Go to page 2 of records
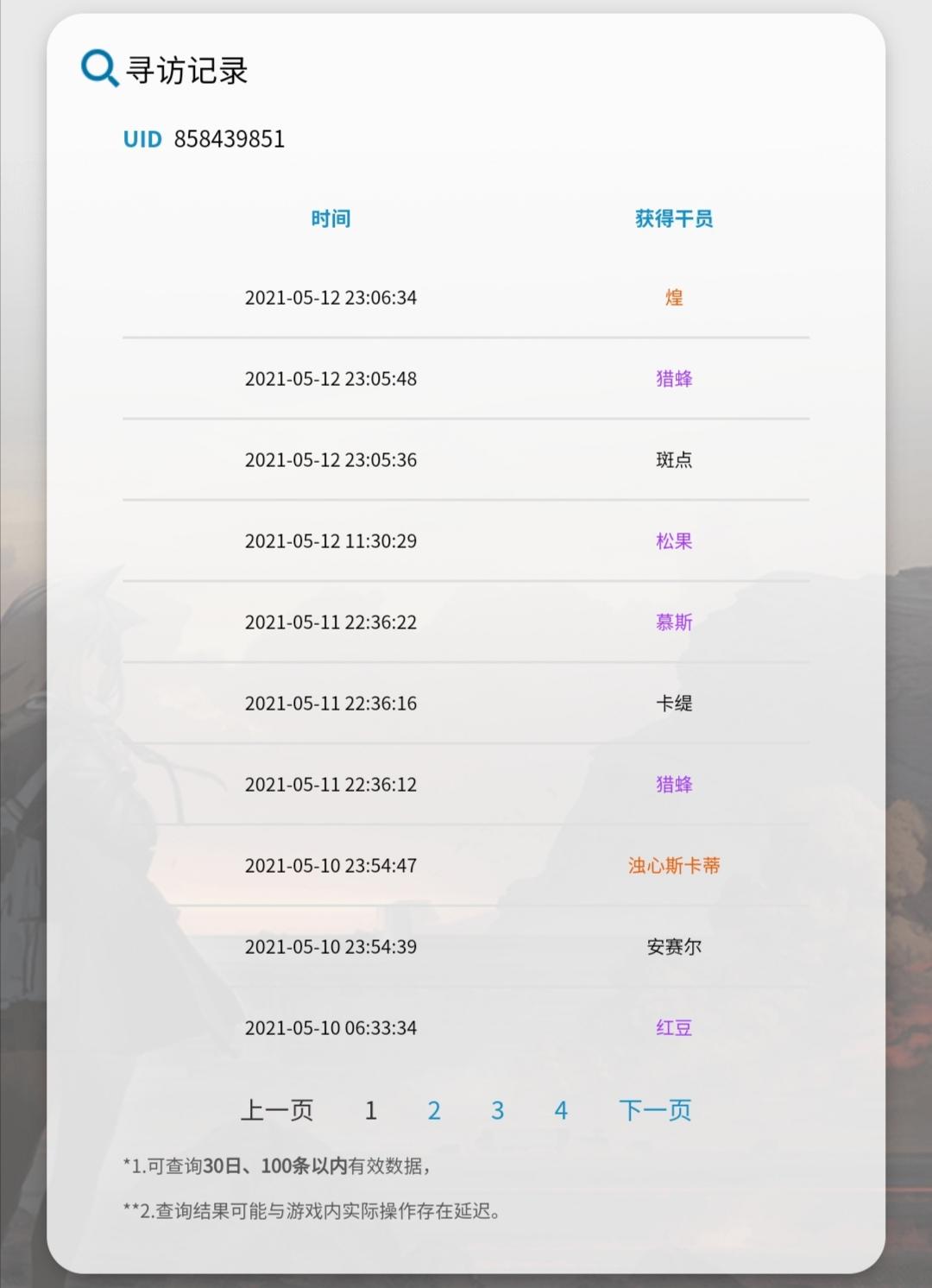932x1288 pixels. click(x=434, y=1110)
